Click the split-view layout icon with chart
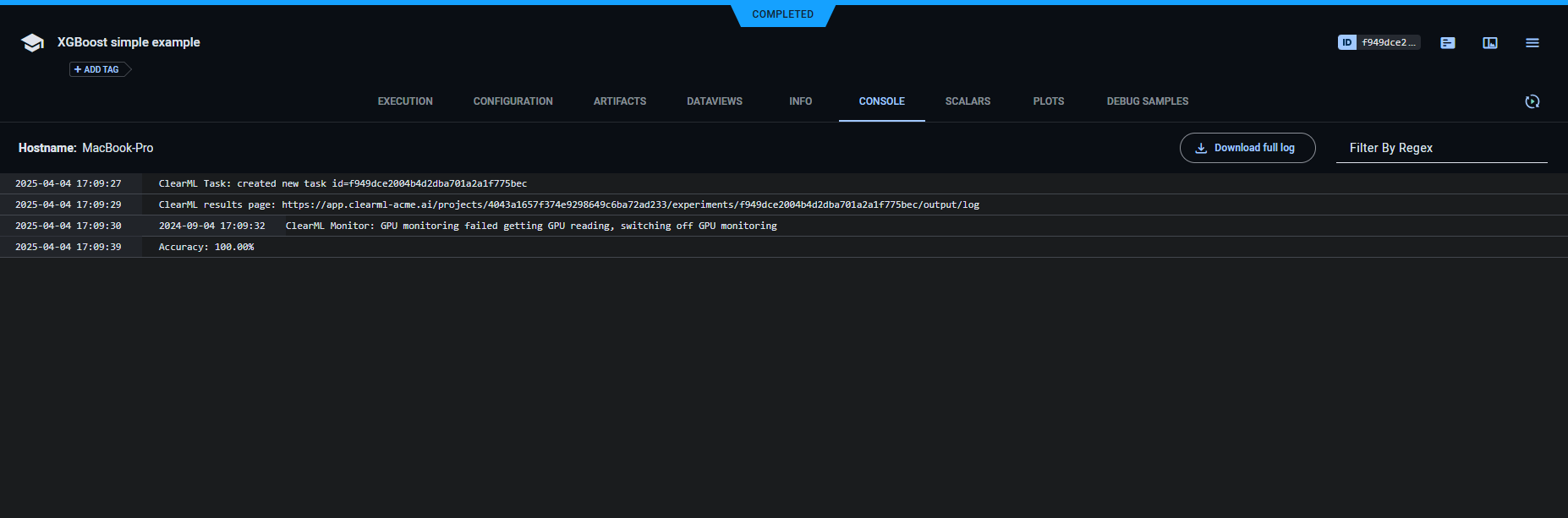Image resolution: width=1568 pixels, height=518 pixels. 1489,43
